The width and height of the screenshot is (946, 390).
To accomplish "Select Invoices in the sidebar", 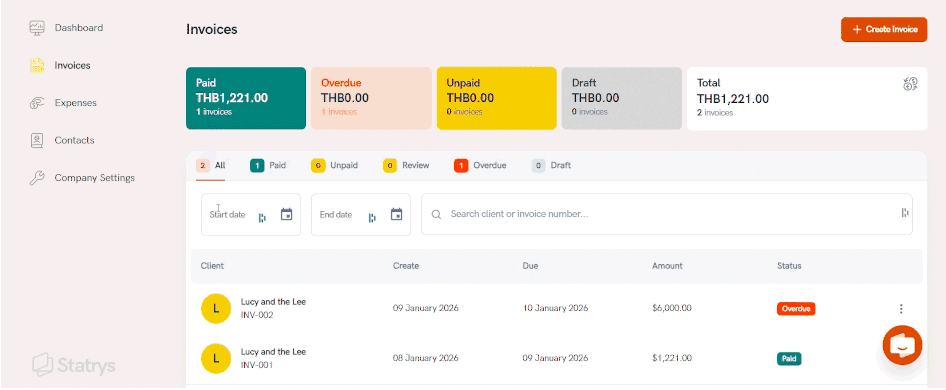I will pyautogui.click(x=72, y=65).
